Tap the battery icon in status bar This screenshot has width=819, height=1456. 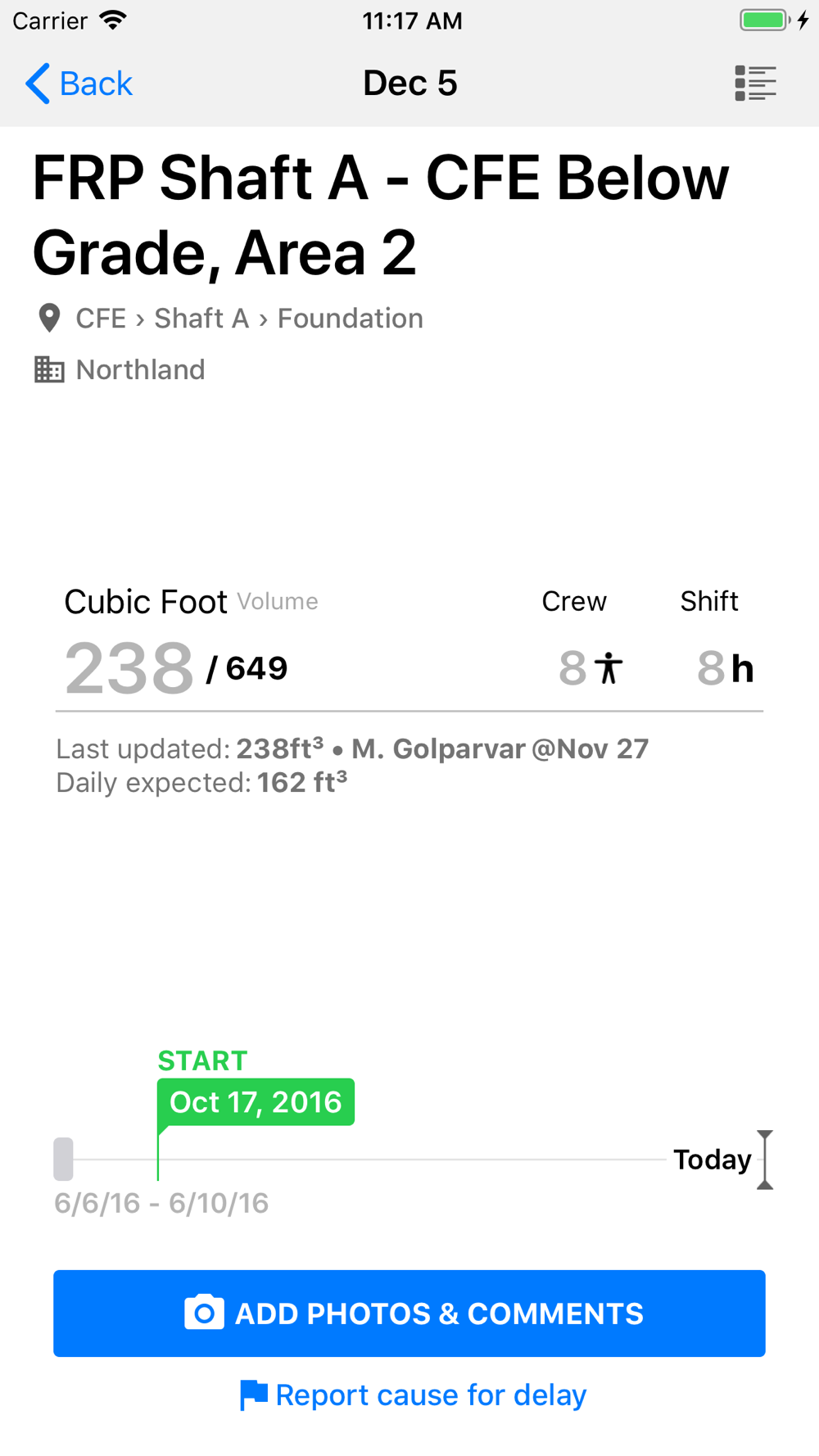pos(764,20)
